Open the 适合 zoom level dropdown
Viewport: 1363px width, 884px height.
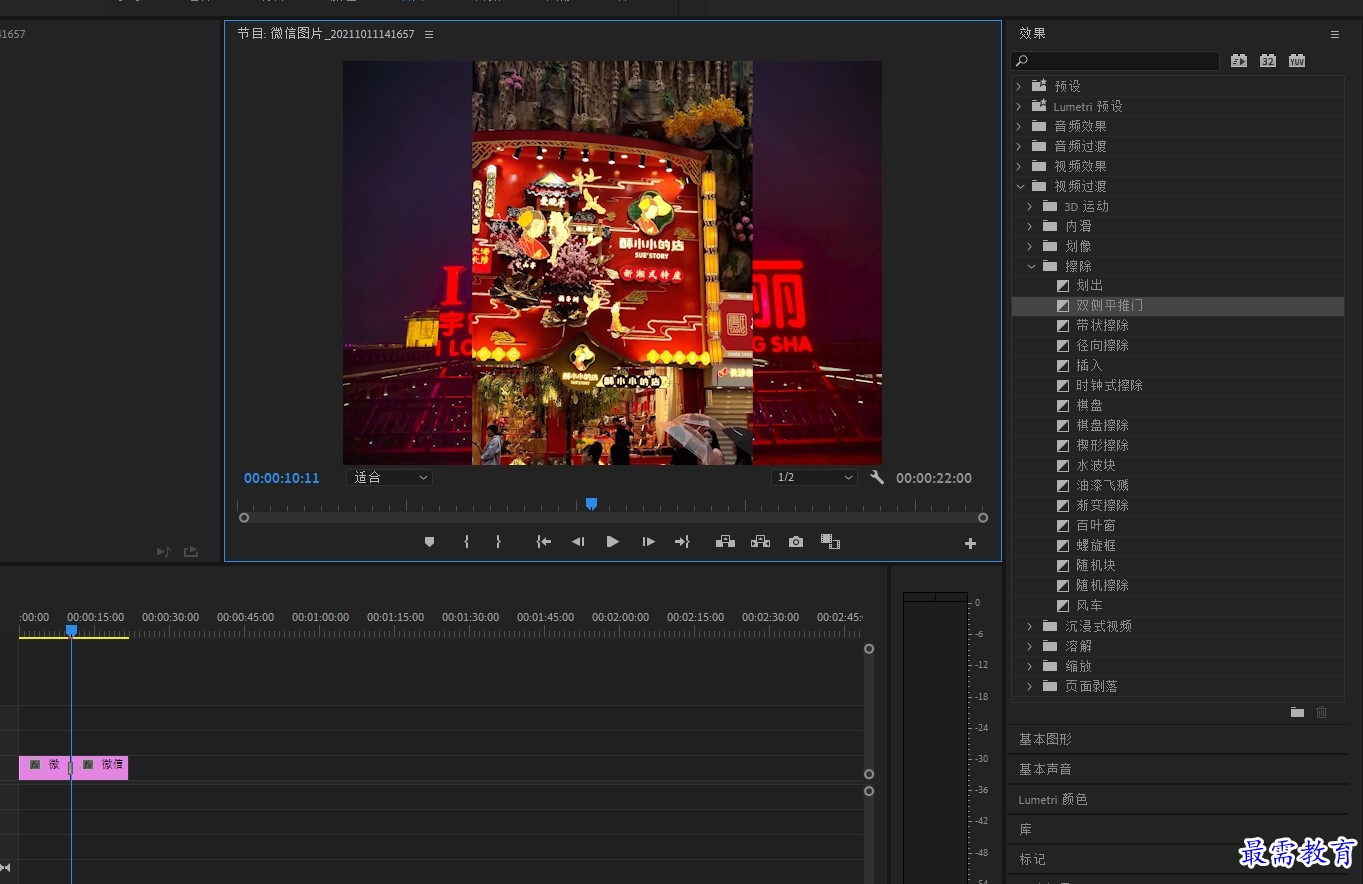389,478
